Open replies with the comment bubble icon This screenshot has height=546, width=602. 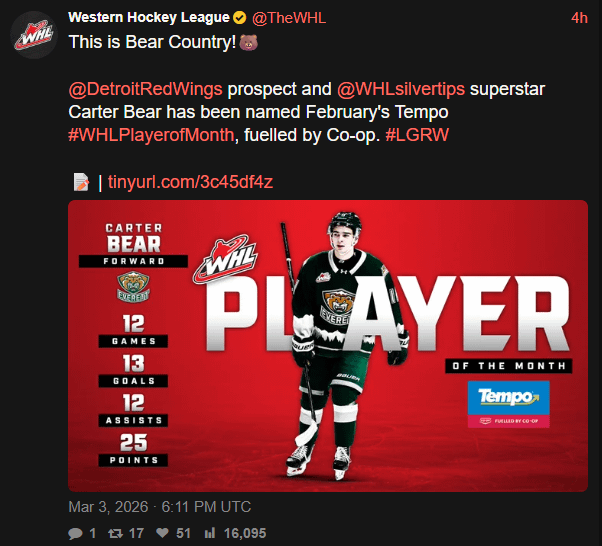76,533
